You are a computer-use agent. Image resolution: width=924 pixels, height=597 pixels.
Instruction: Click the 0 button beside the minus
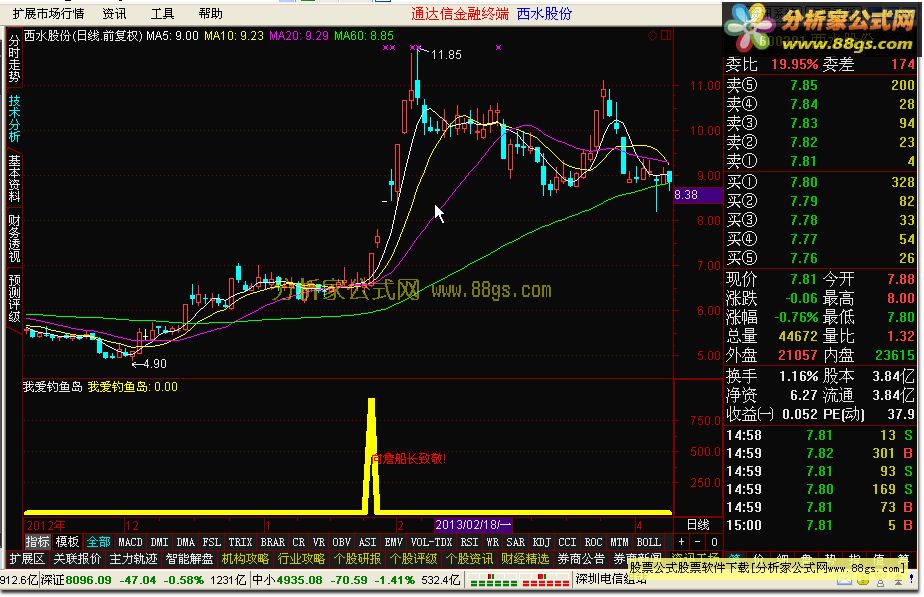click(714, 542)
